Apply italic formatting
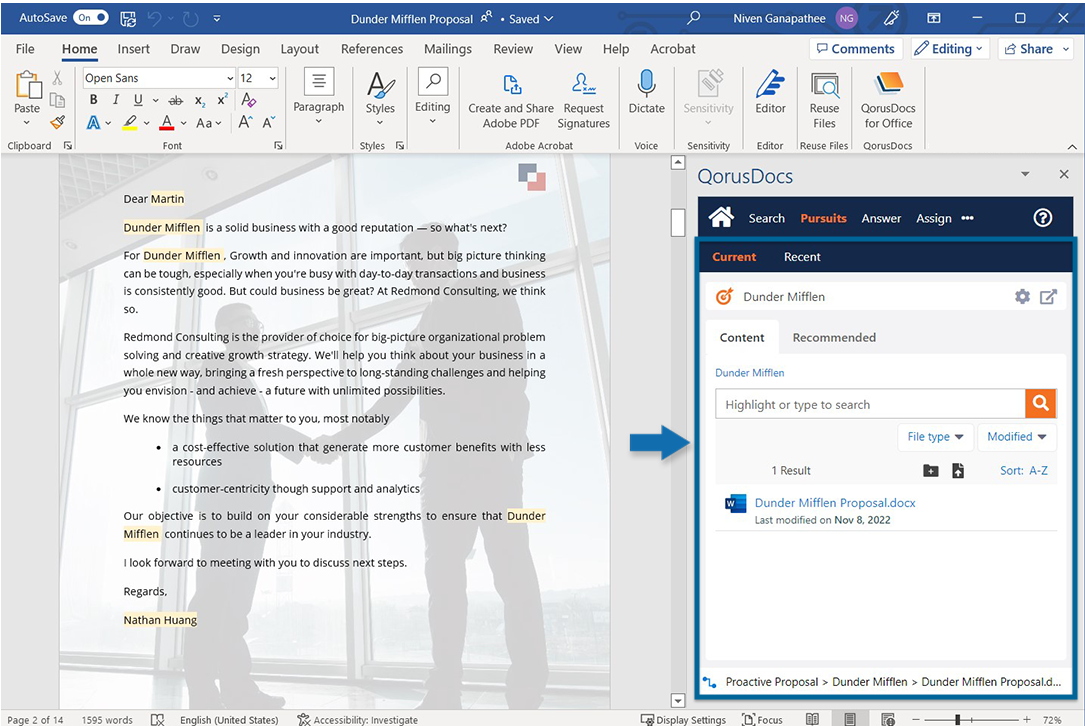1085x726 pixels. coord(116,100)
